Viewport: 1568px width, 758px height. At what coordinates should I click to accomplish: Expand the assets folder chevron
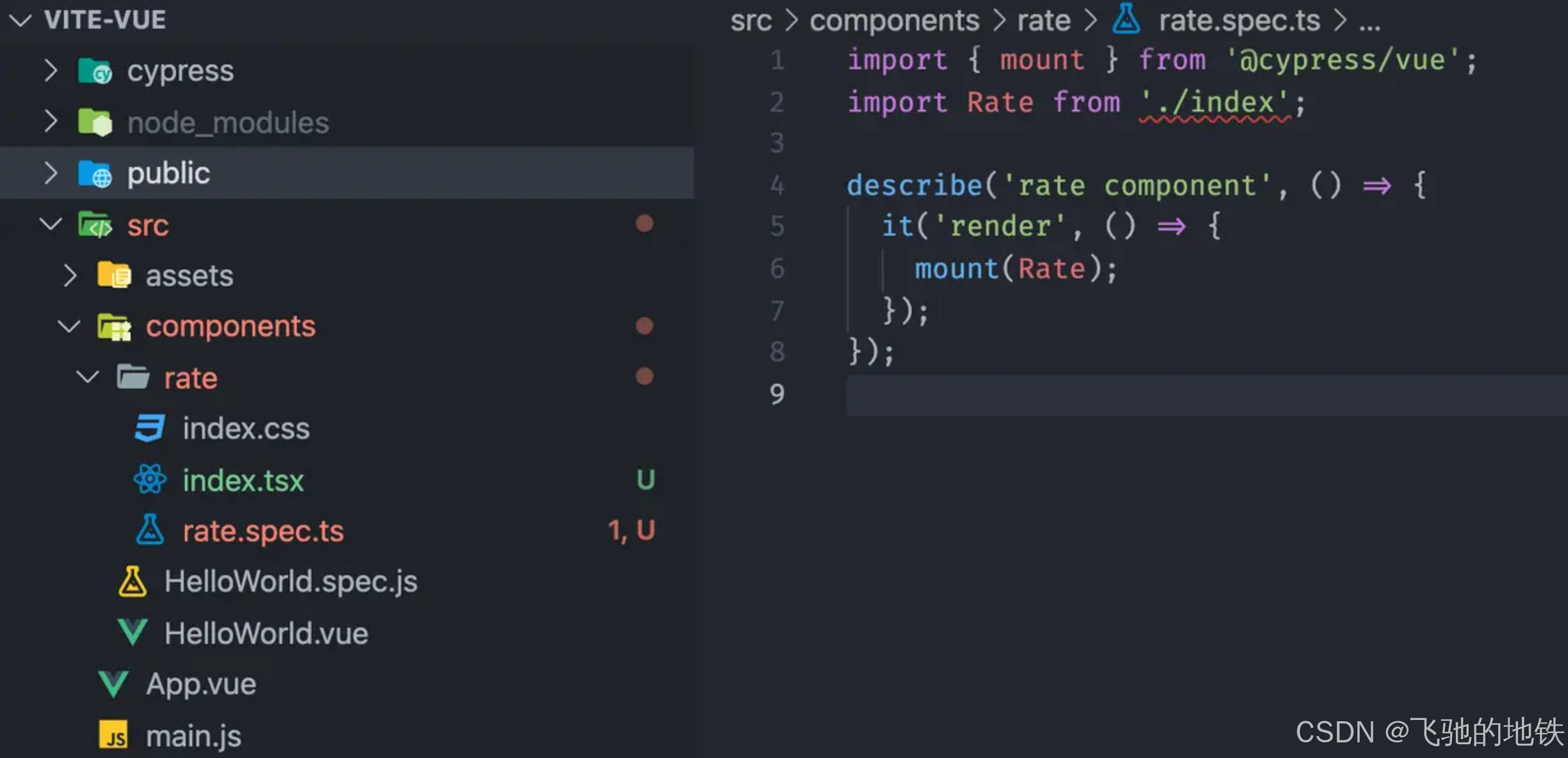[x=70, y=275]
